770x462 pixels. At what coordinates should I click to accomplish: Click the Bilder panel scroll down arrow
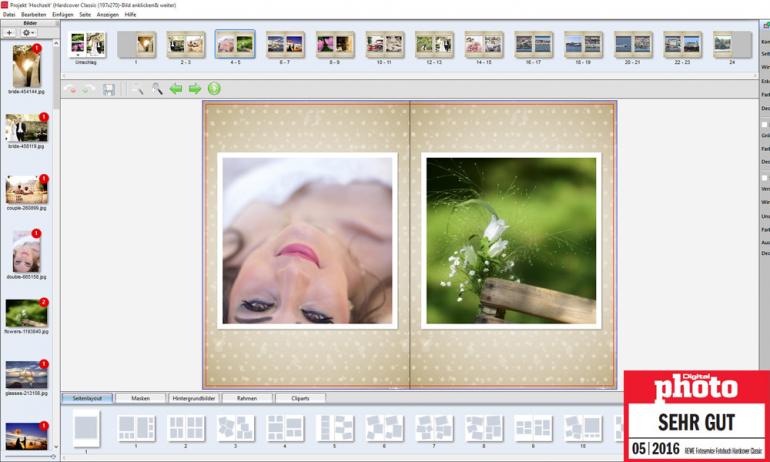(56, 447)
